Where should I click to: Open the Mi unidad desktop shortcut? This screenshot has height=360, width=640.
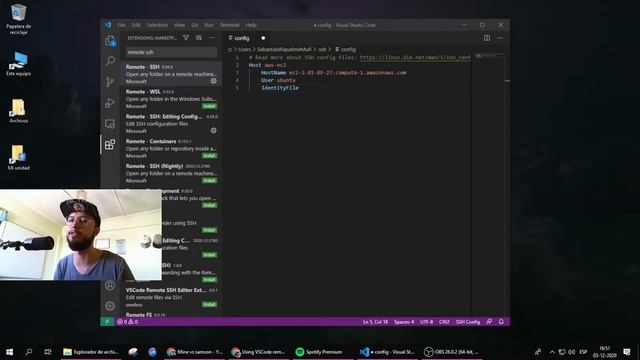tap(18, 158)
